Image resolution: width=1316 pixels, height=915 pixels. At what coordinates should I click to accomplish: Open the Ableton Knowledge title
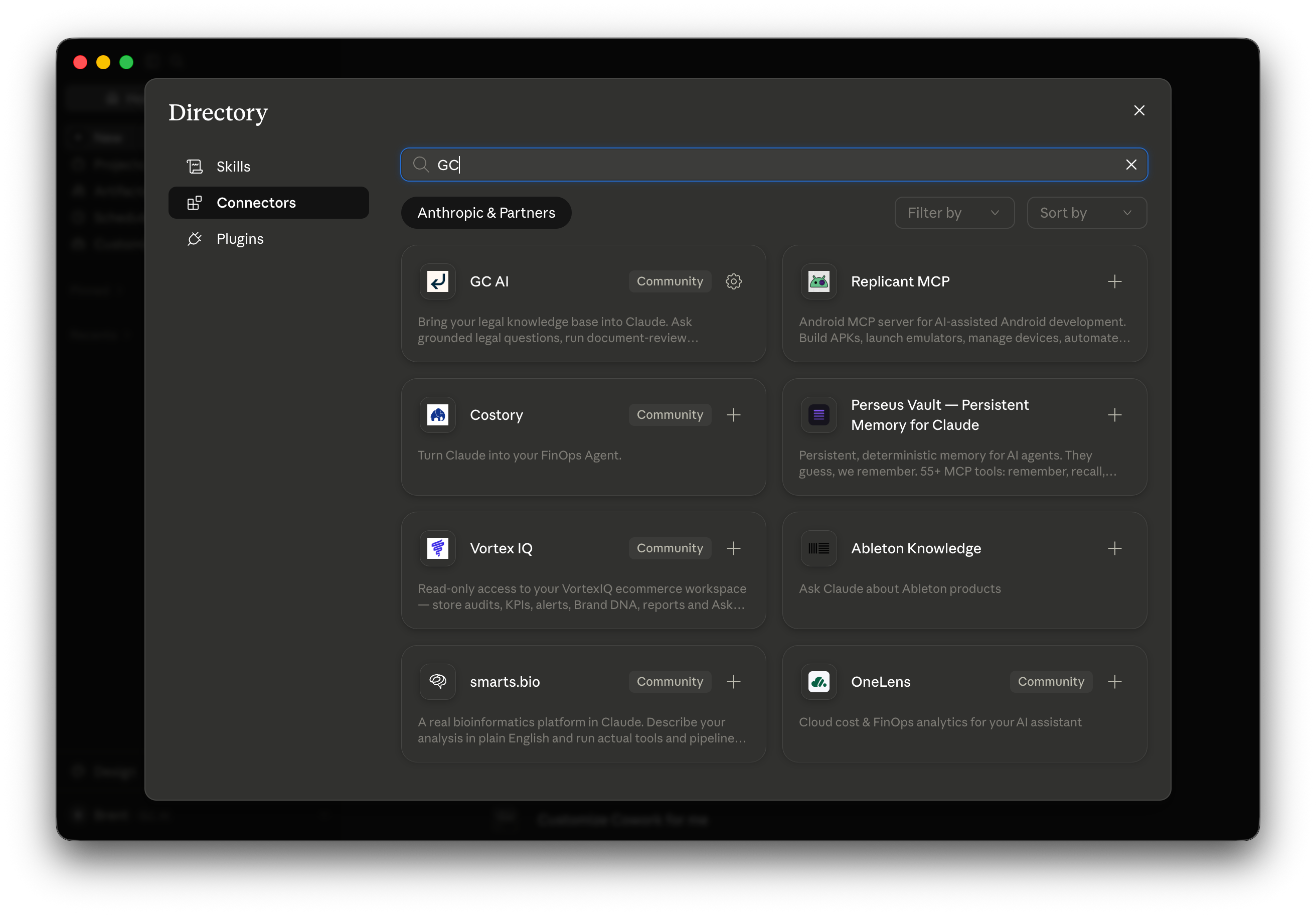pyautogui.click(x=916, y=549)
